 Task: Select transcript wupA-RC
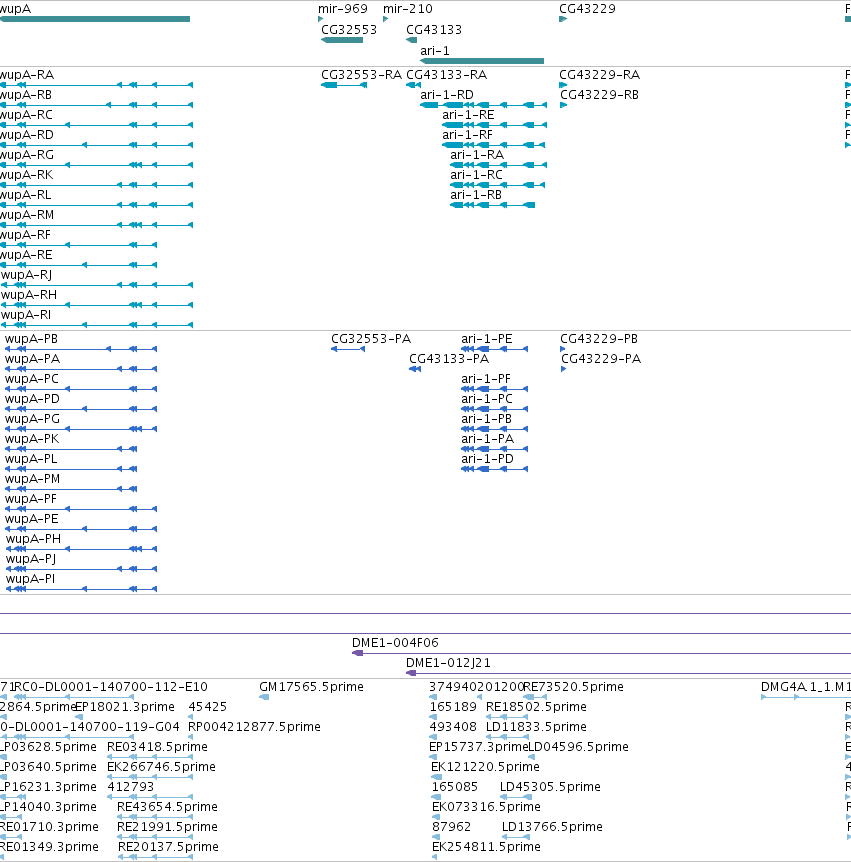[96, 125]
